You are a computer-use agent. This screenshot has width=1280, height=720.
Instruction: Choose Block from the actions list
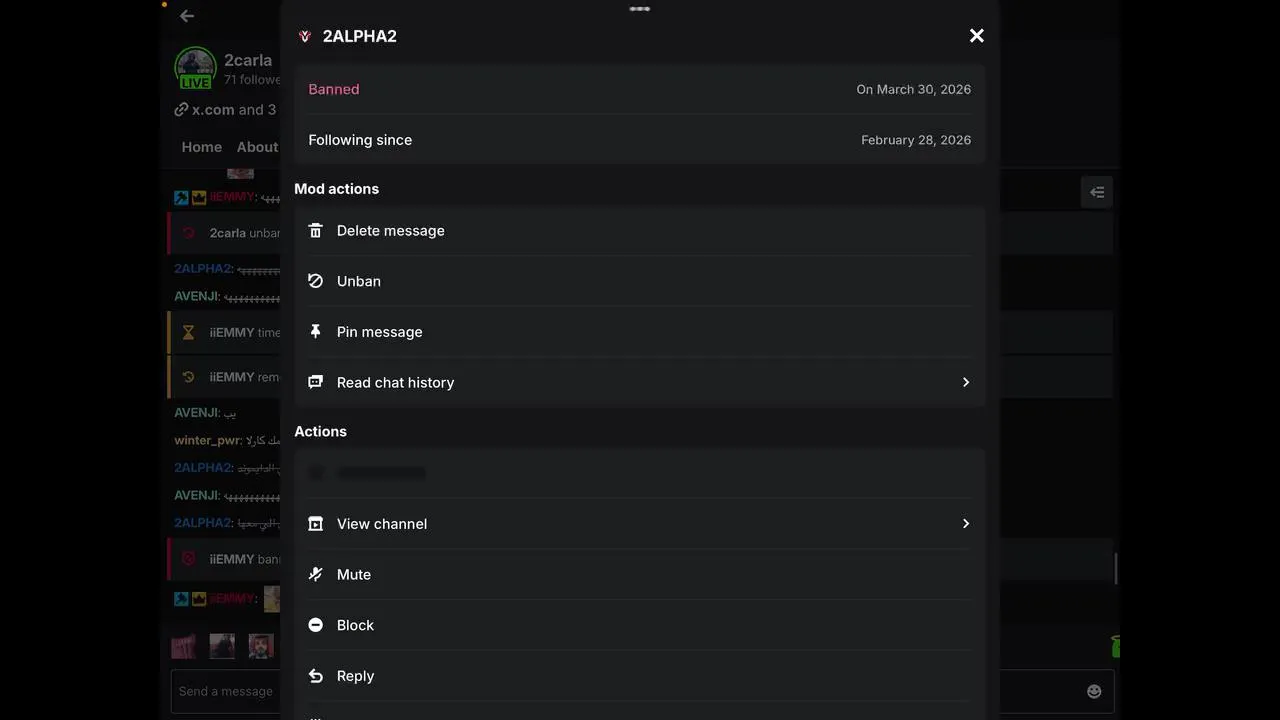coord(355,625)
